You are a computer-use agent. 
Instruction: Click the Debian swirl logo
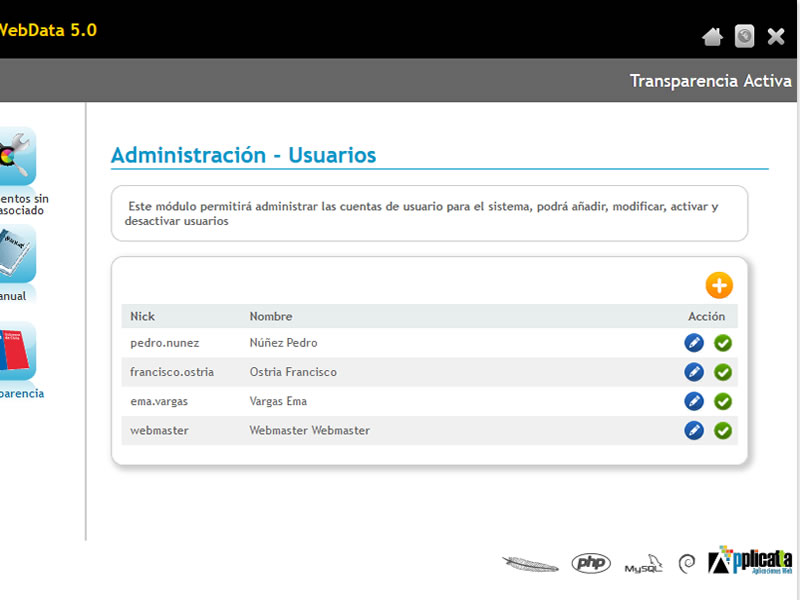[685, 563]
